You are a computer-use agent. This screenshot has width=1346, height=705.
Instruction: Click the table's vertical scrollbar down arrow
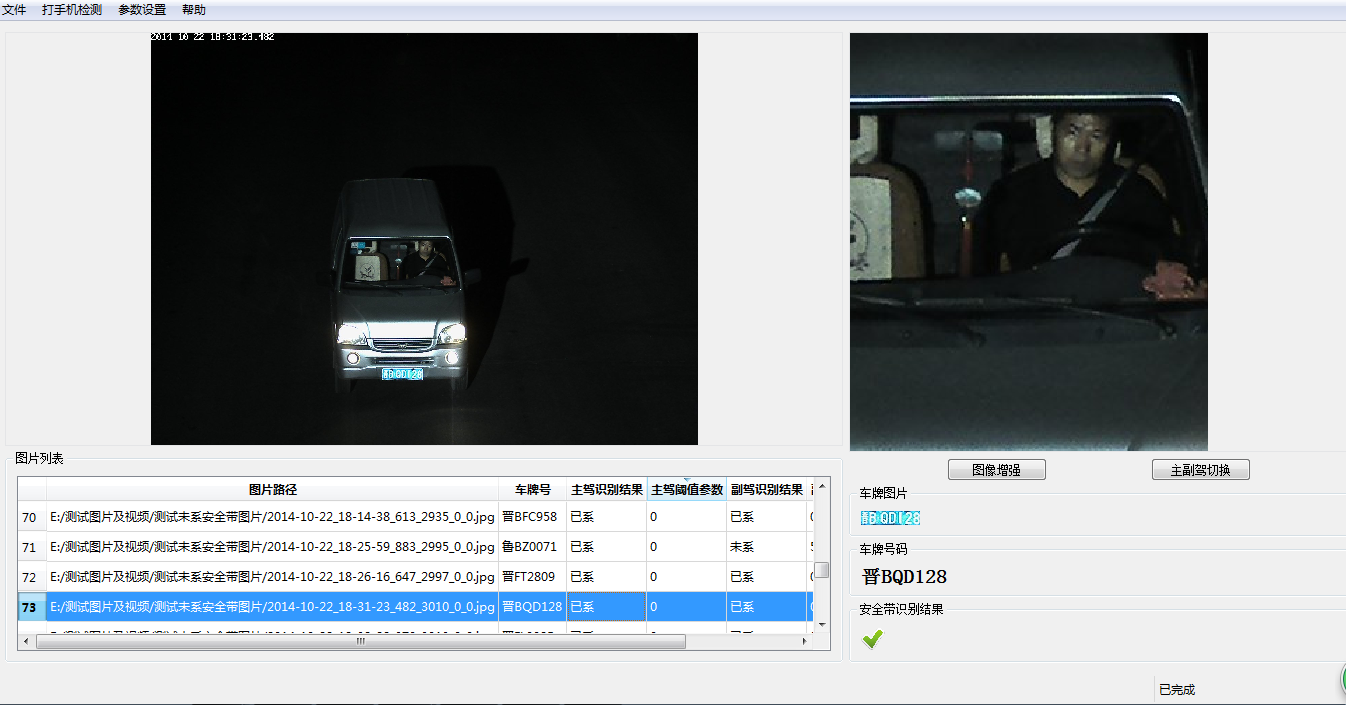click(x=822, y=624)
